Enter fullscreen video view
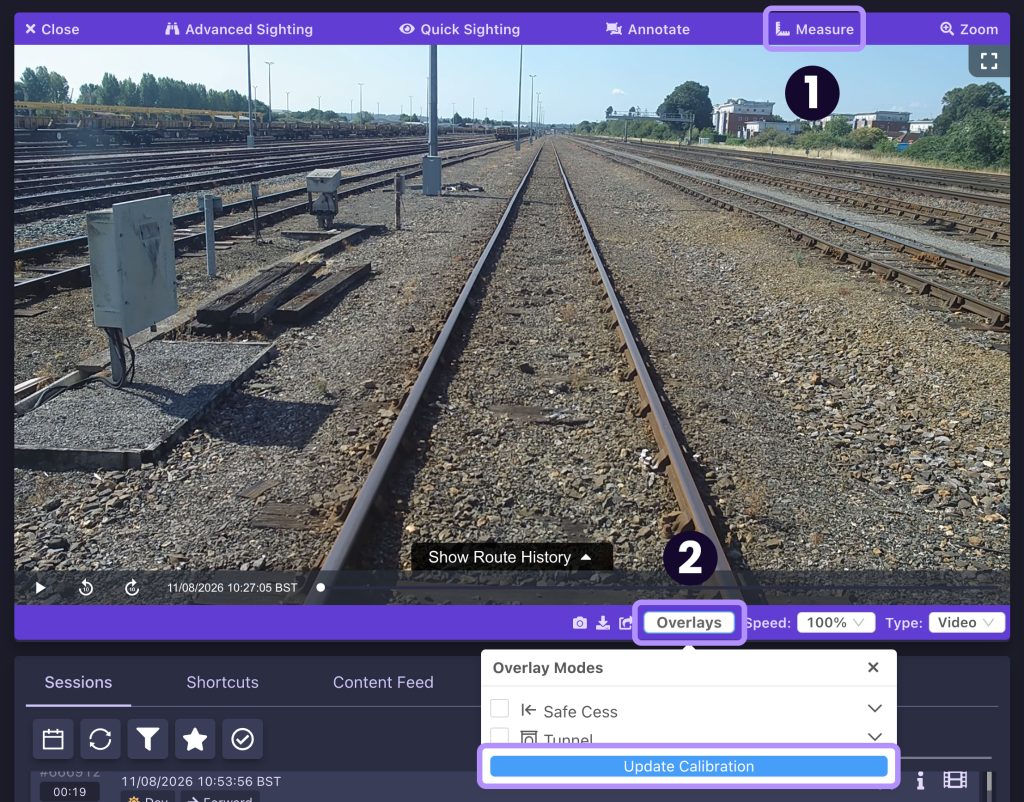The height and width of the screenshot is (802, 1024). coord(989,61)
